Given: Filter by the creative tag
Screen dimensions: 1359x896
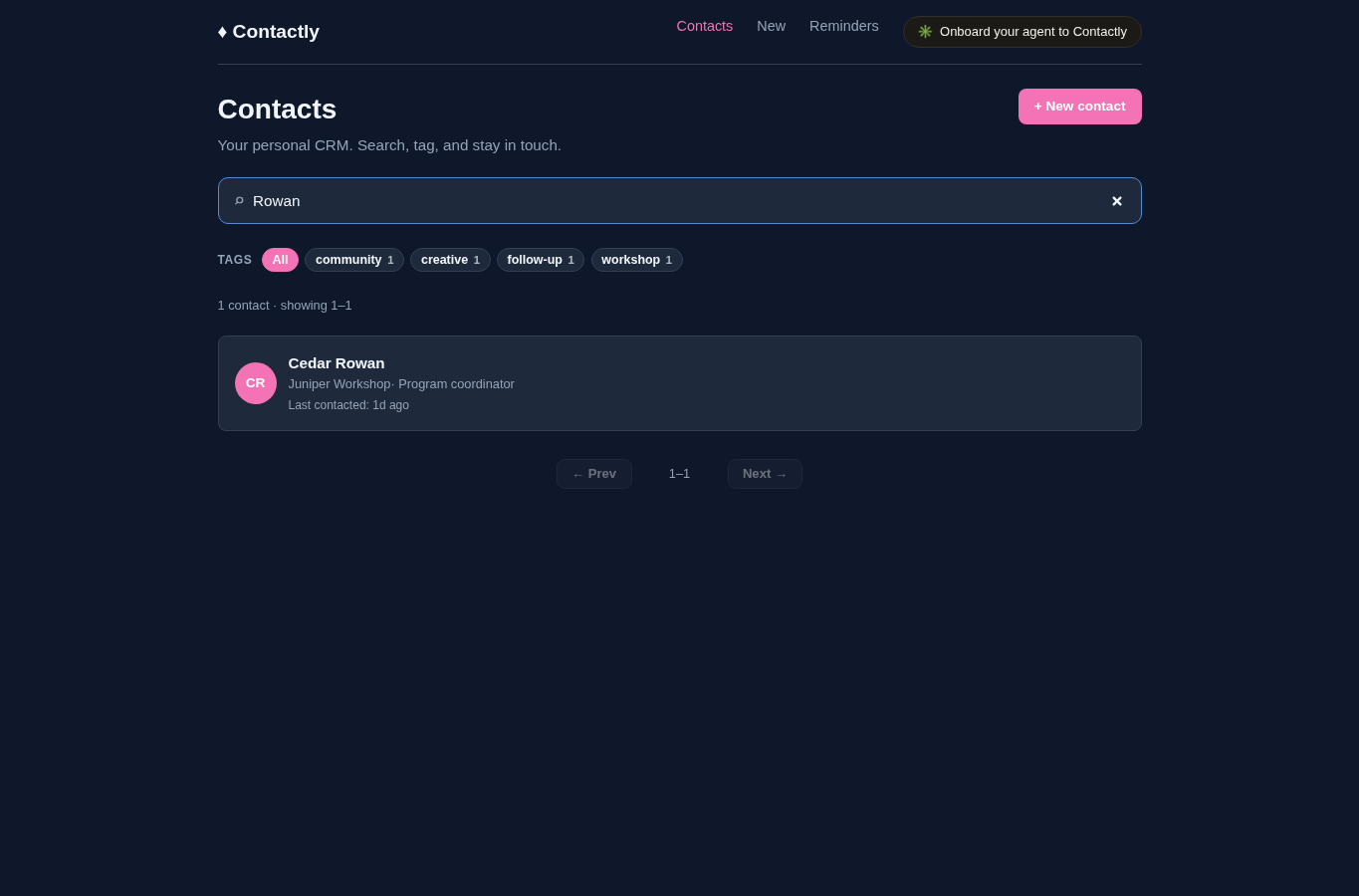Looking at the screenshot, I should click(450, 260).
